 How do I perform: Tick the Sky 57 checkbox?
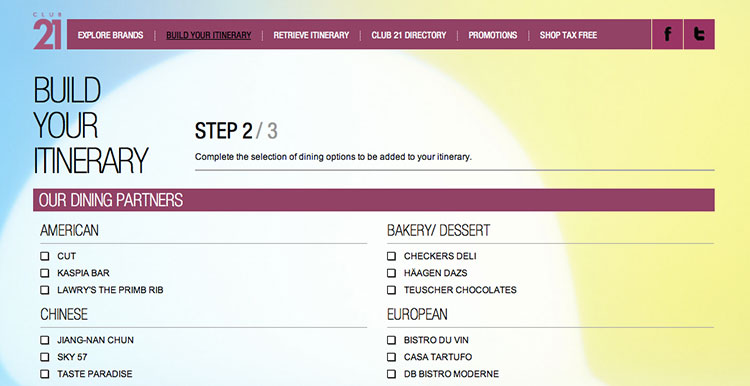[44, 356]
